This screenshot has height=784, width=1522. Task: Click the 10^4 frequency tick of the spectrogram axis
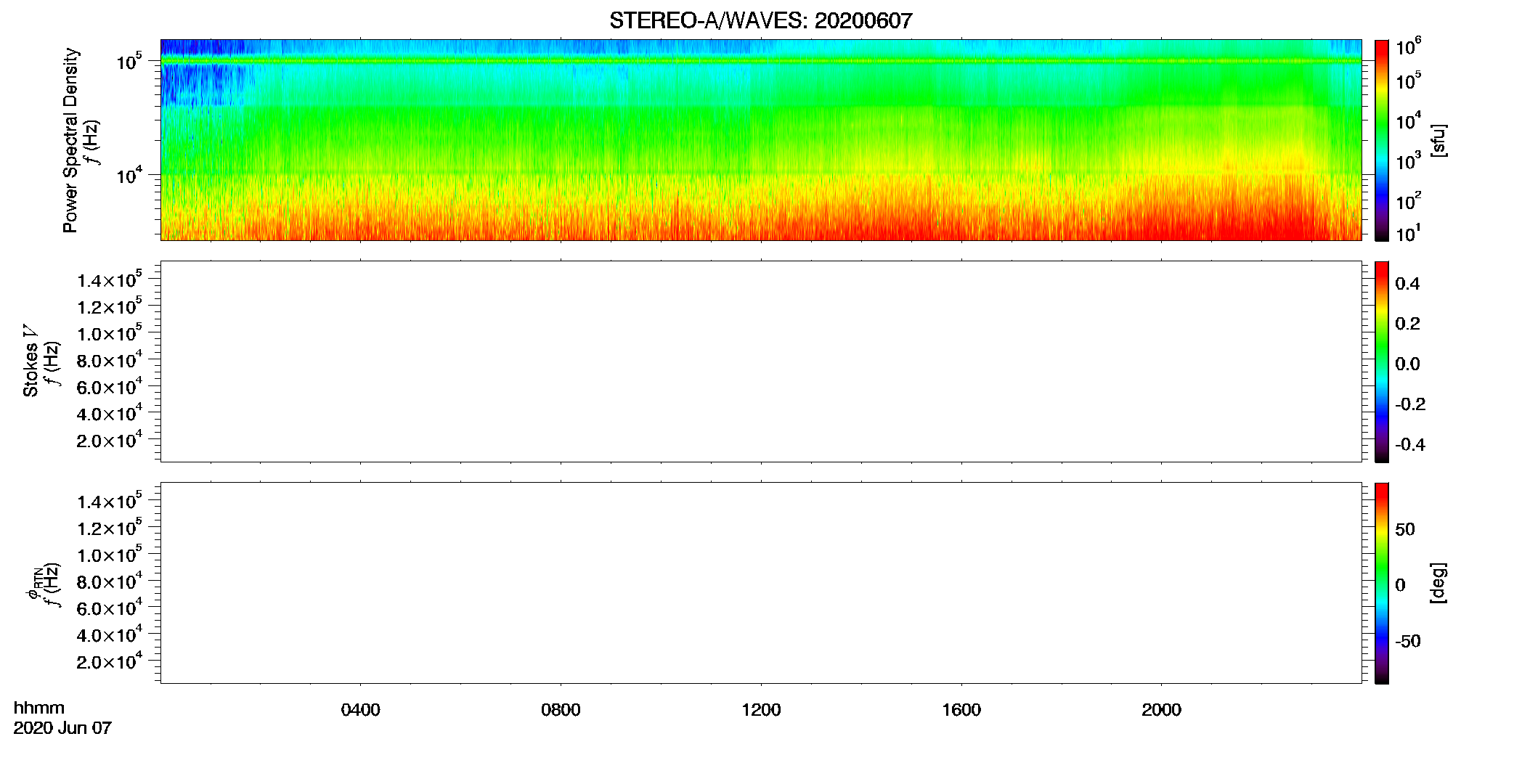coord(129,174)
